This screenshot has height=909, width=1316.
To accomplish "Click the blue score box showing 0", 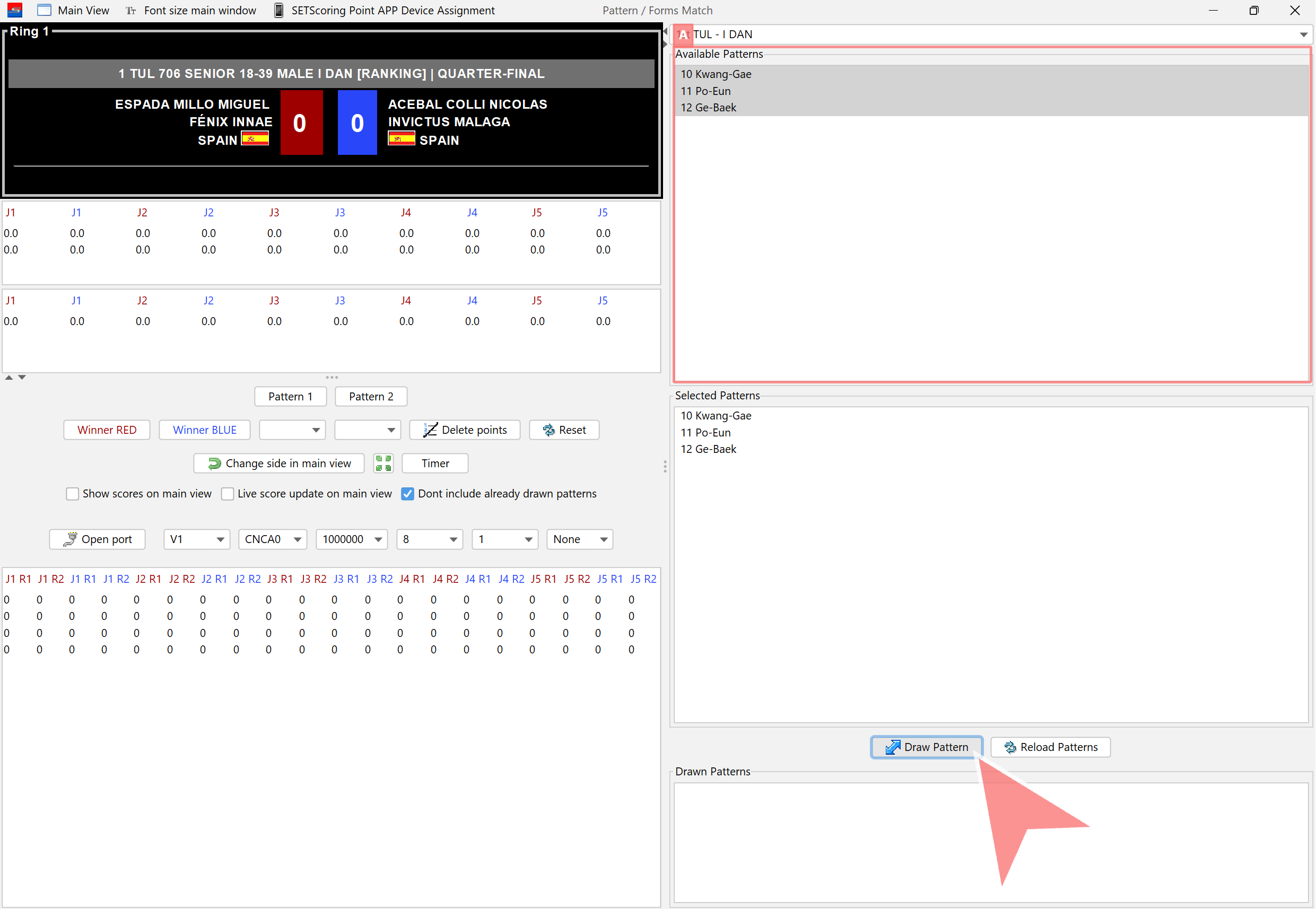I will pyautogui.click(x=357, y=123).
